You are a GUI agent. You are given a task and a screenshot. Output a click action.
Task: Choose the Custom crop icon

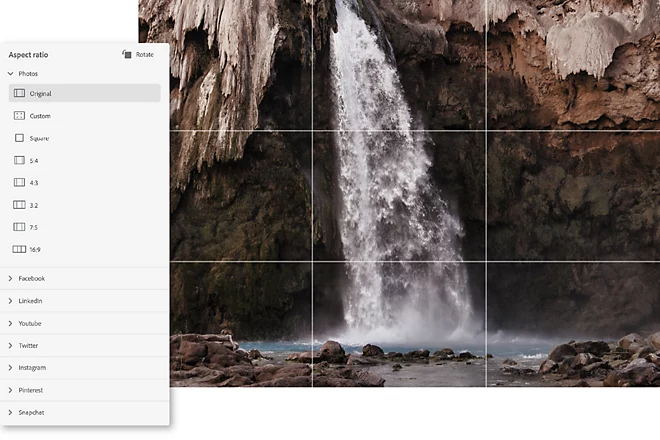pyautogui.click(x=19, y=115)
